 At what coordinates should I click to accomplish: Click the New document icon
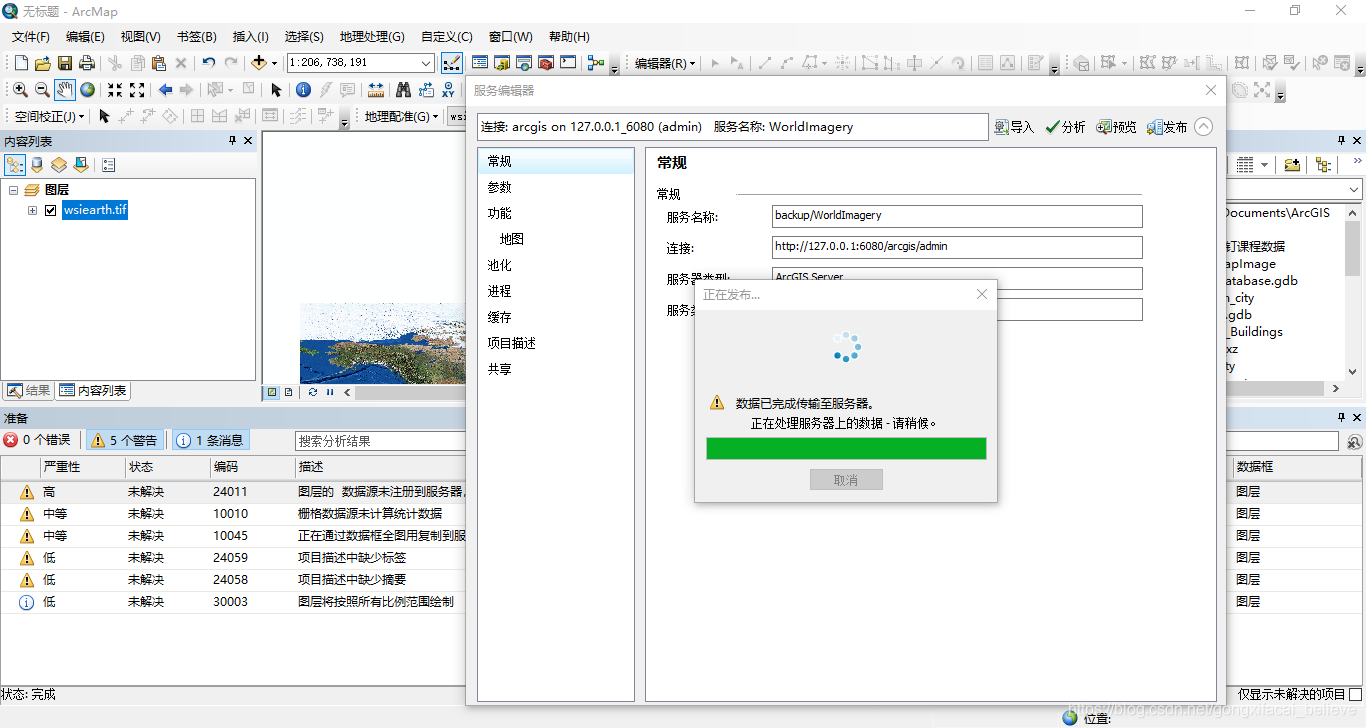click(x=20, y=63)
